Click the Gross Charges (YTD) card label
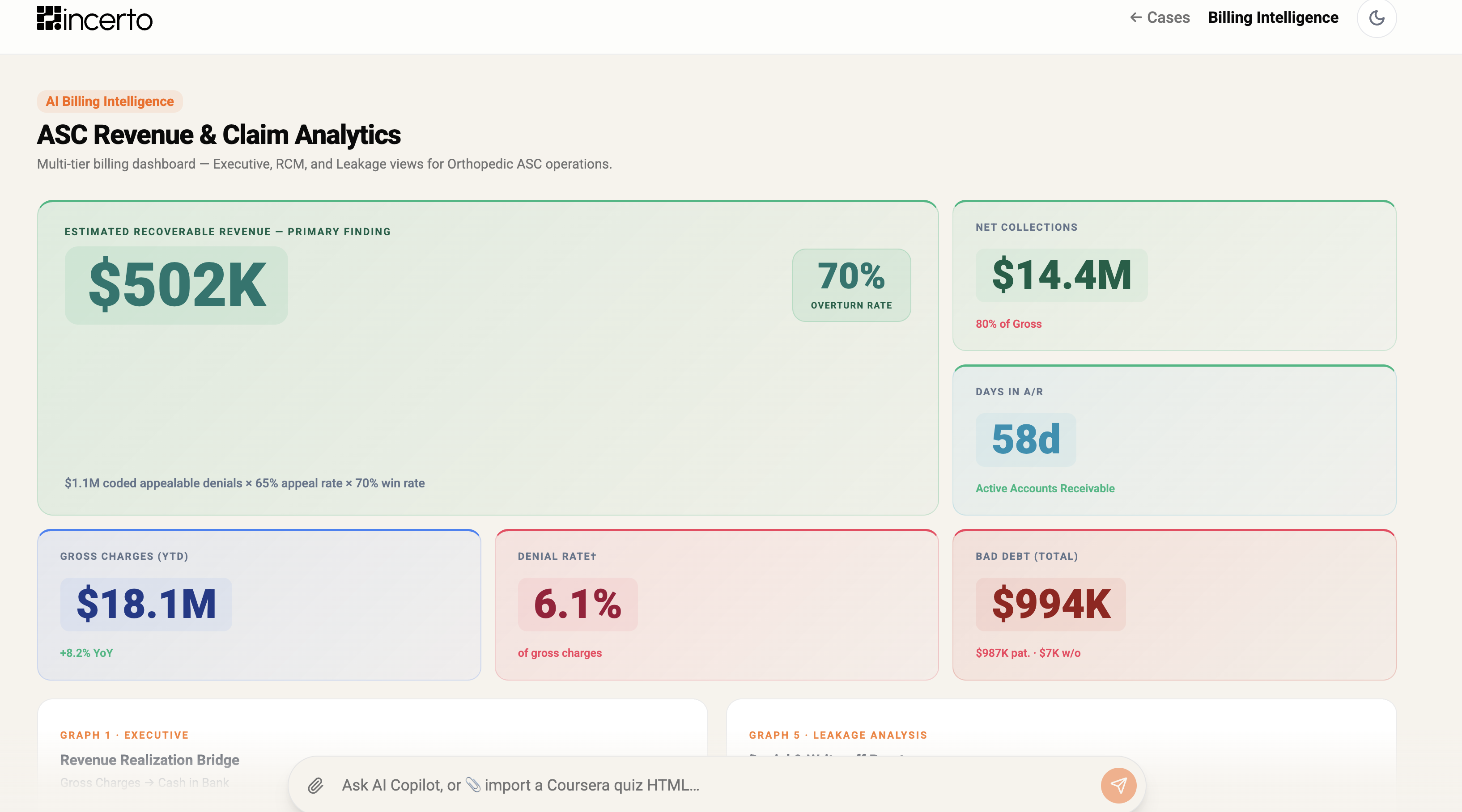Image resolution: width=1462 pixels, height=812 pixels. [124, 557]
